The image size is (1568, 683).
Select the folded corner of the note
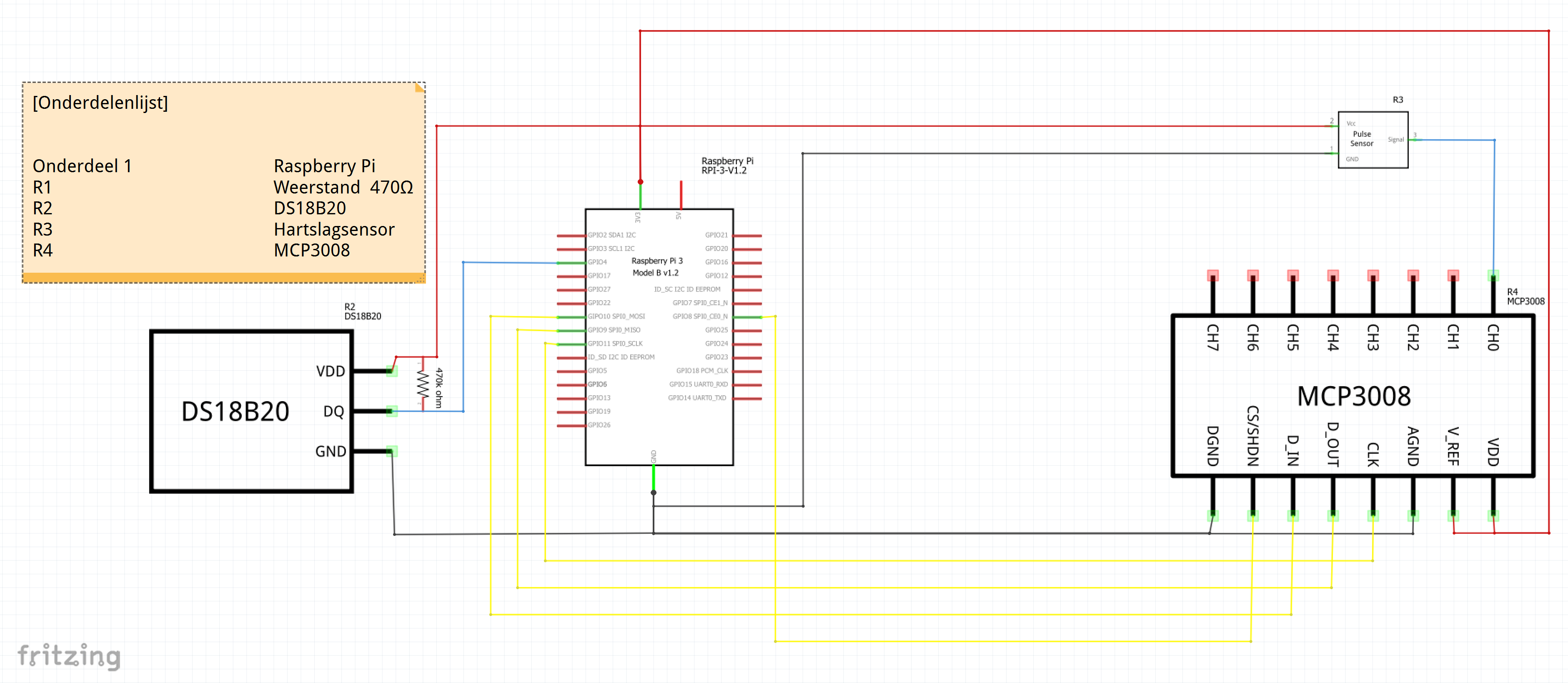419,88
